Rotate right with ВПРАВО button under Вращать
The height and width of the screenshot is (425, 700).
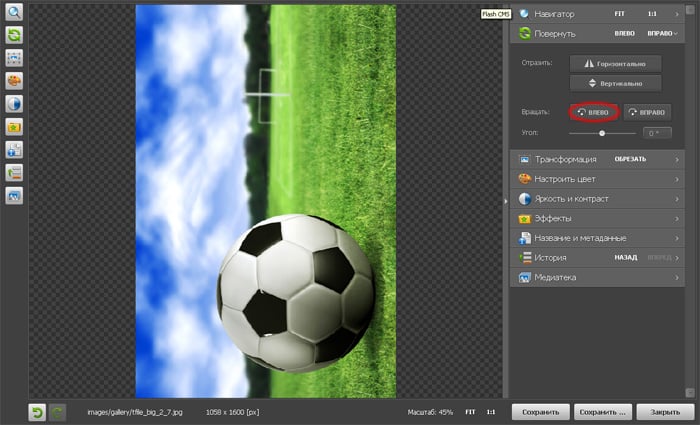(647, 112)
